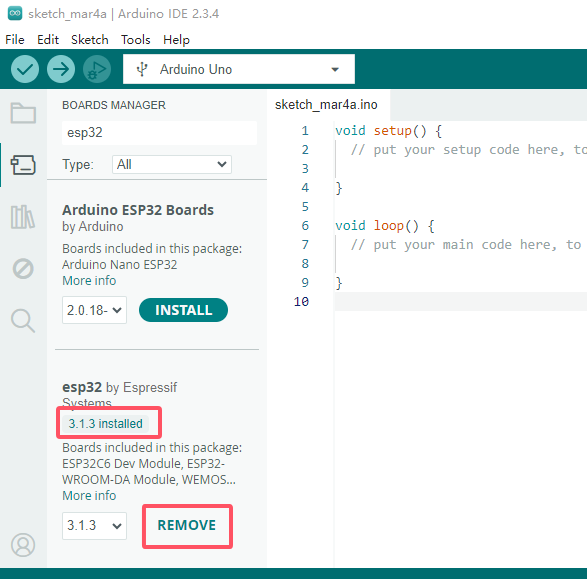587x579 pixels.
Task: Open the Sketchbook folder icon in sidebar
Action: click(23, 113)
